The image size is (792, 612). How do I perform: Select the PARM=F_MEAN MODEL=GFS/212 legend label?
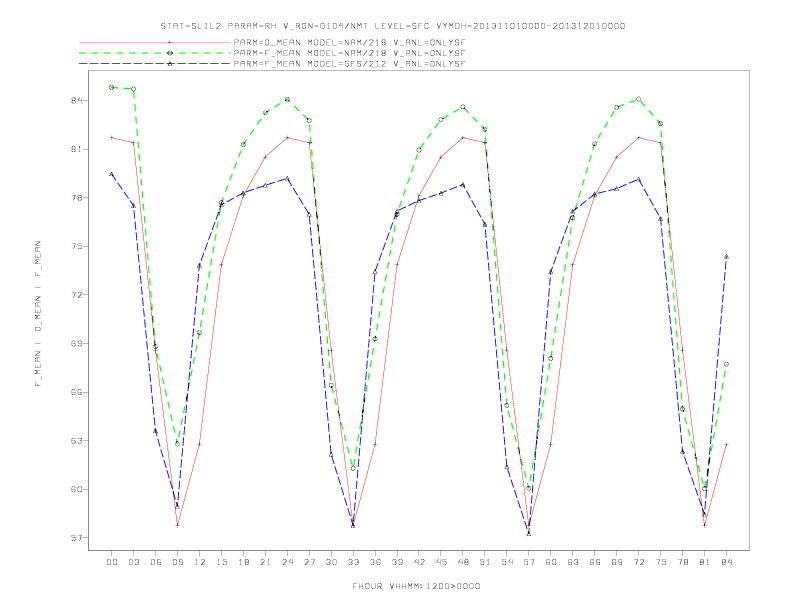point(349,64)
